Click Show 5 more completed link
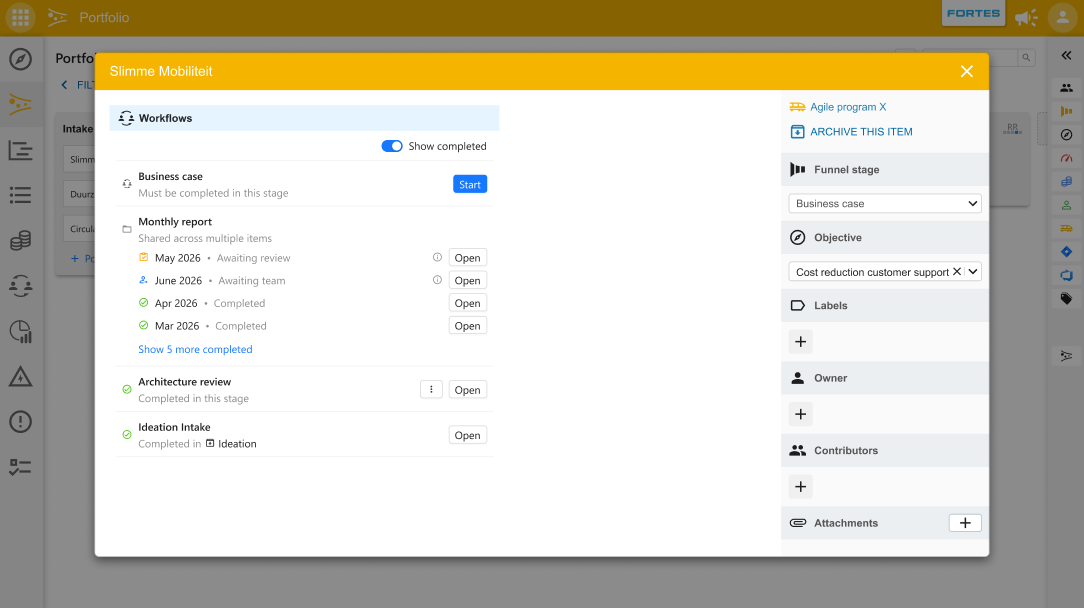 coord(195,349)
